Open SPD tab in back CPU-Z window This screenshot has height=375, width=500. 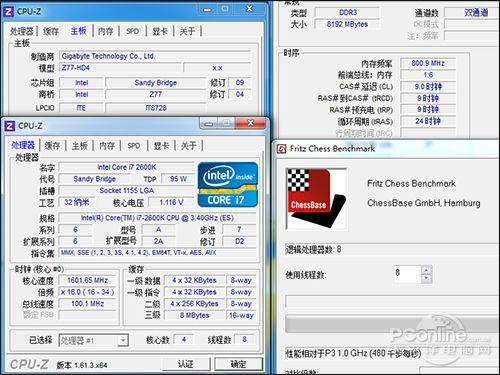click(132, 31)
